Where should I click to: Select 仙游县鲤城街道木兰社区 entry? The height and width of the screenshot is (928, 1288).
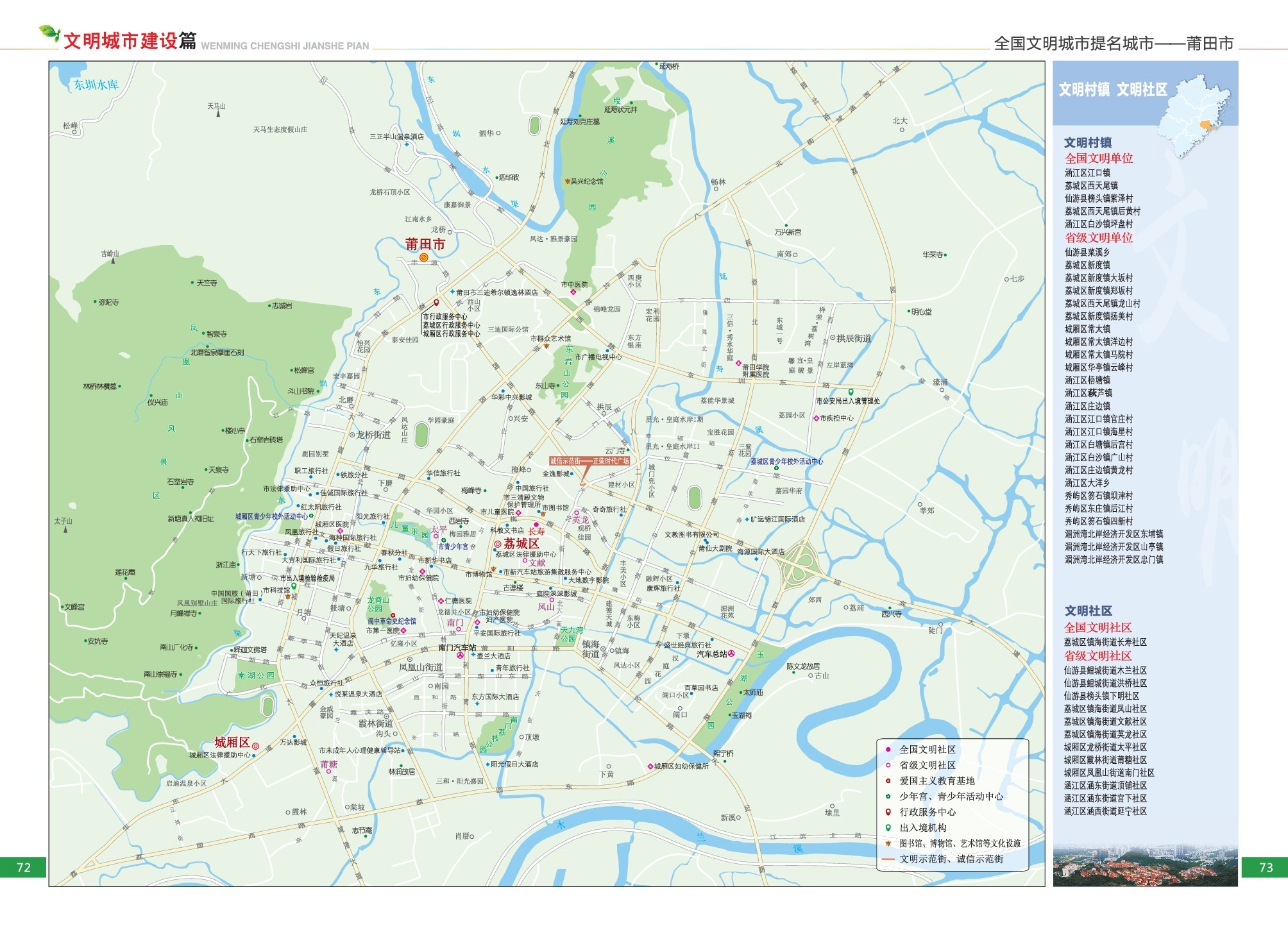click(x=1106, y=670)
